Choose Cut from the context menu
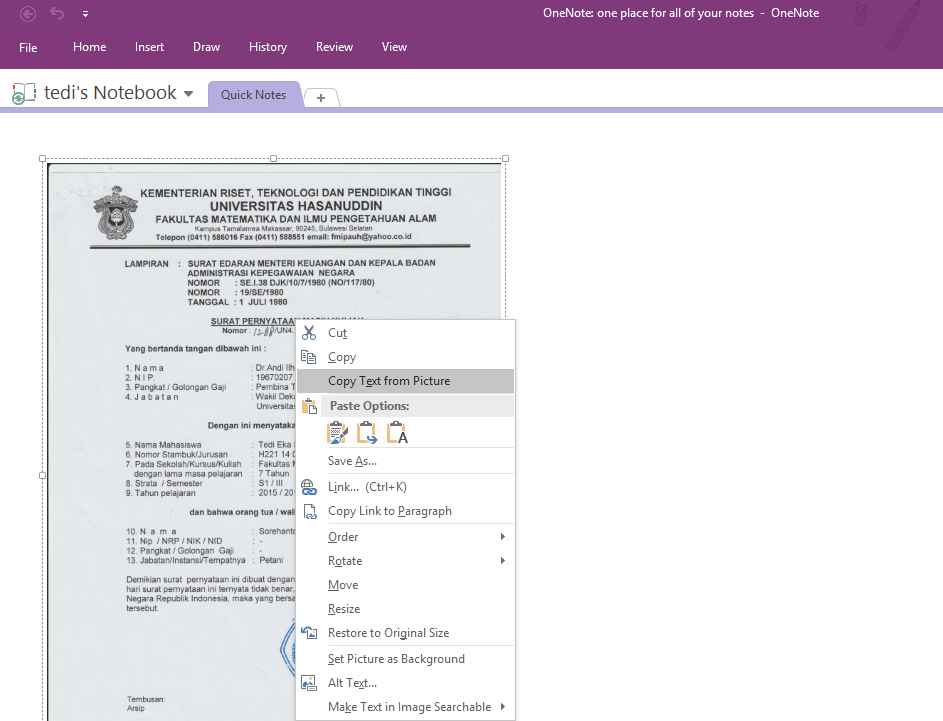943x721 pixels. click(337, 333)
